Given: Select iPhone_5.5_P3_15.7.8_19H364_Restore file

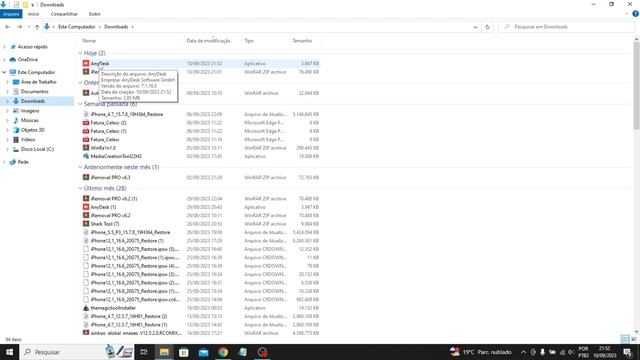Looking at the screenshot, I should coord(130,232).
